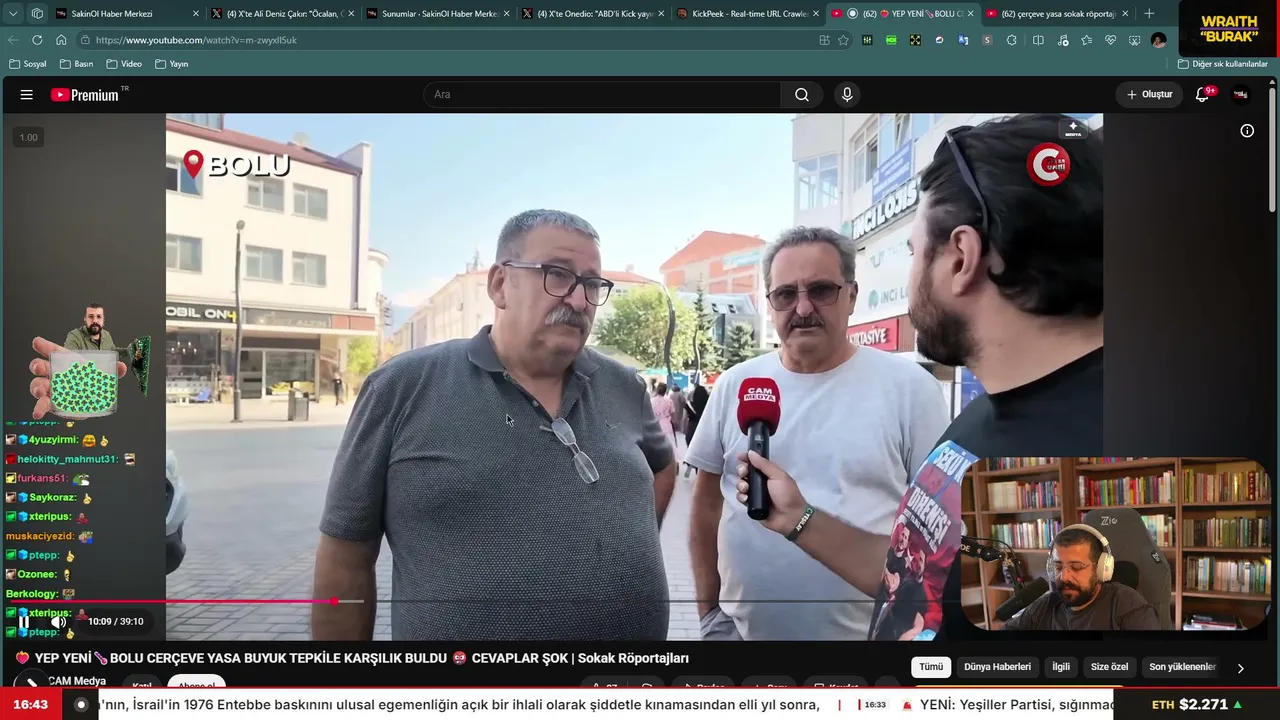This screenshot has width=1280, height=720.
Task: Select the İlgili filter chip
Action: click(1061, 667)
